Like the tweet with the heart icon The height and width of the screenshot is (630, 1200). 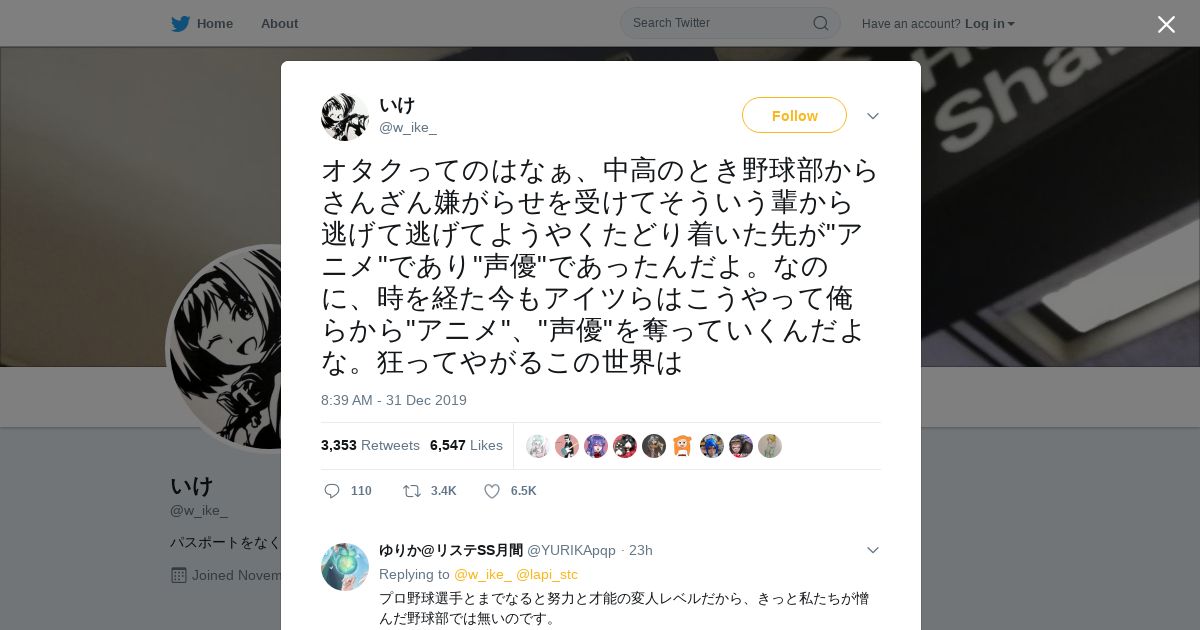point(492,491)
